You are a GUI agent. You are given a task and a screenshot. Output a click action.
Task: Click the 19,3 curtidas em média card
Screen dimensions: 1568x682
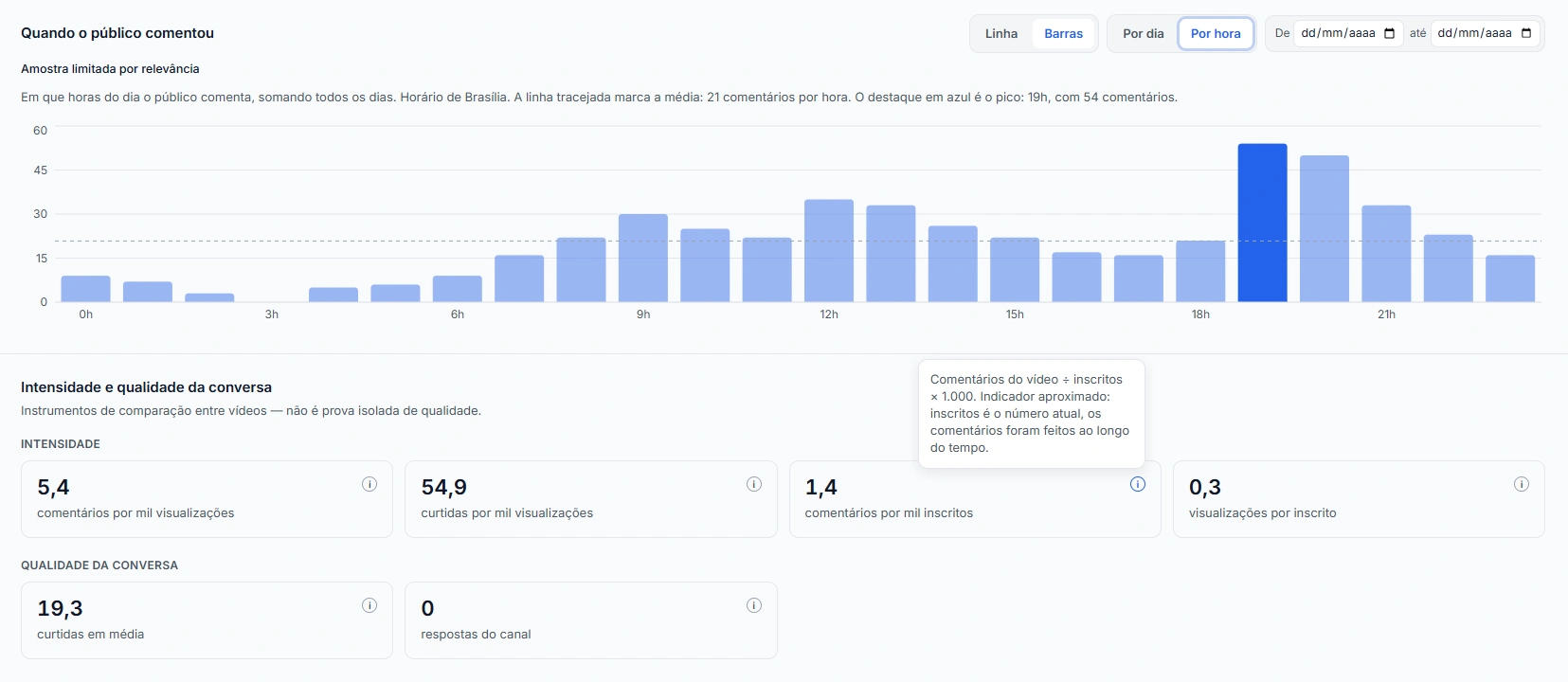tap(207, 620)
